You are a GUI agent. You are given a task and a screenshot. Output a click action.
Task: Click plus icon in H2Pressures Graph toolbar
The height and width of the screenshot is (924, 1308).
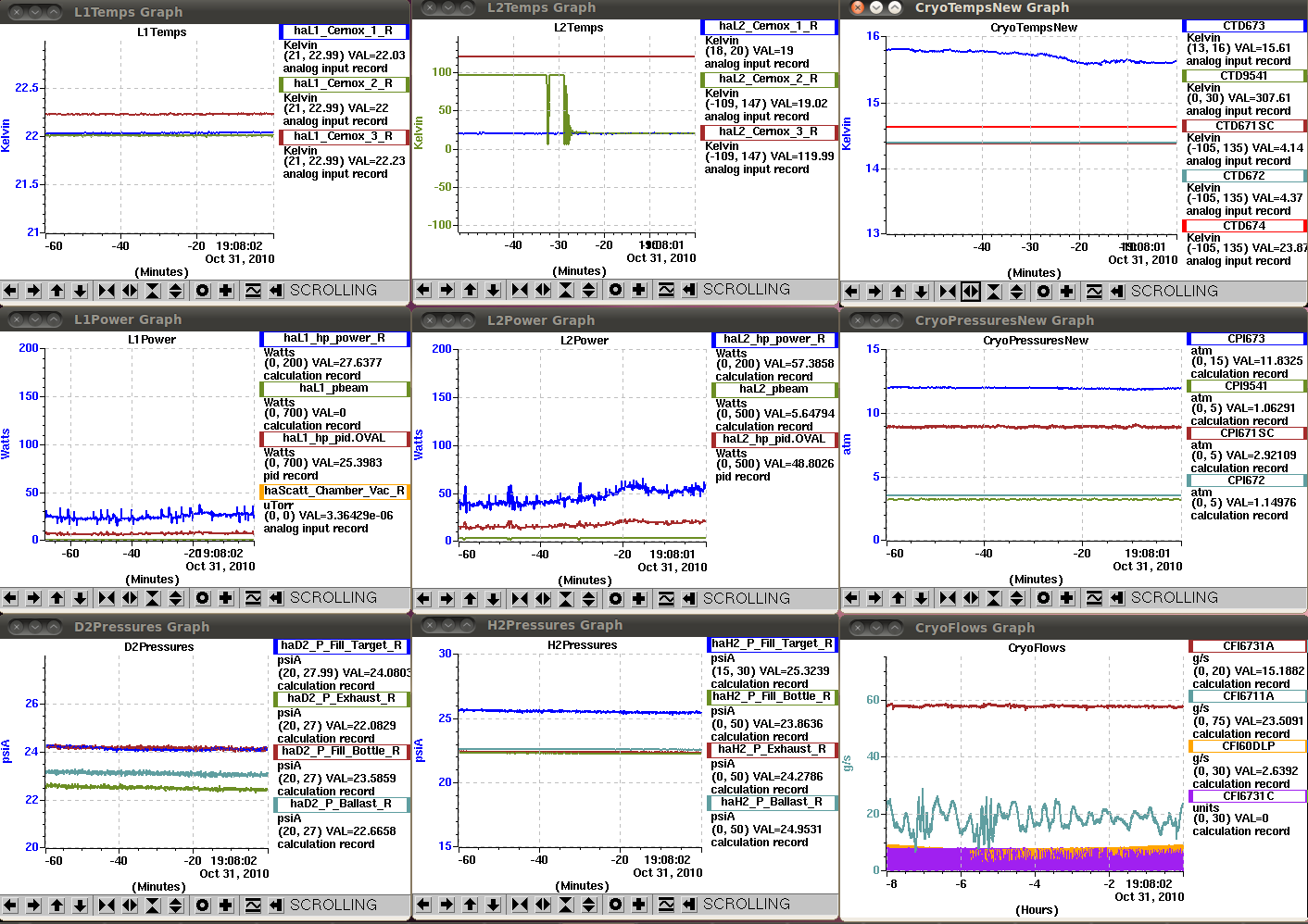click(x=639, y=905)
